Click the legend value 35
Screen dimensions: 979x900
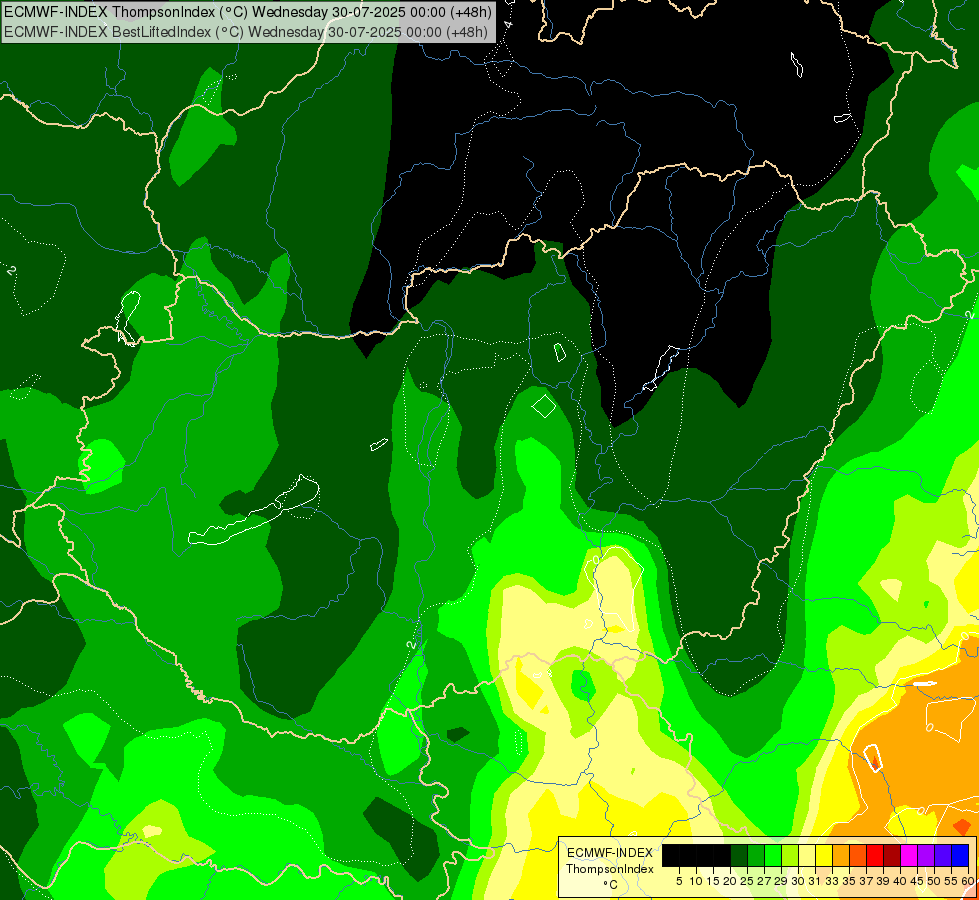tap(849, 881)
